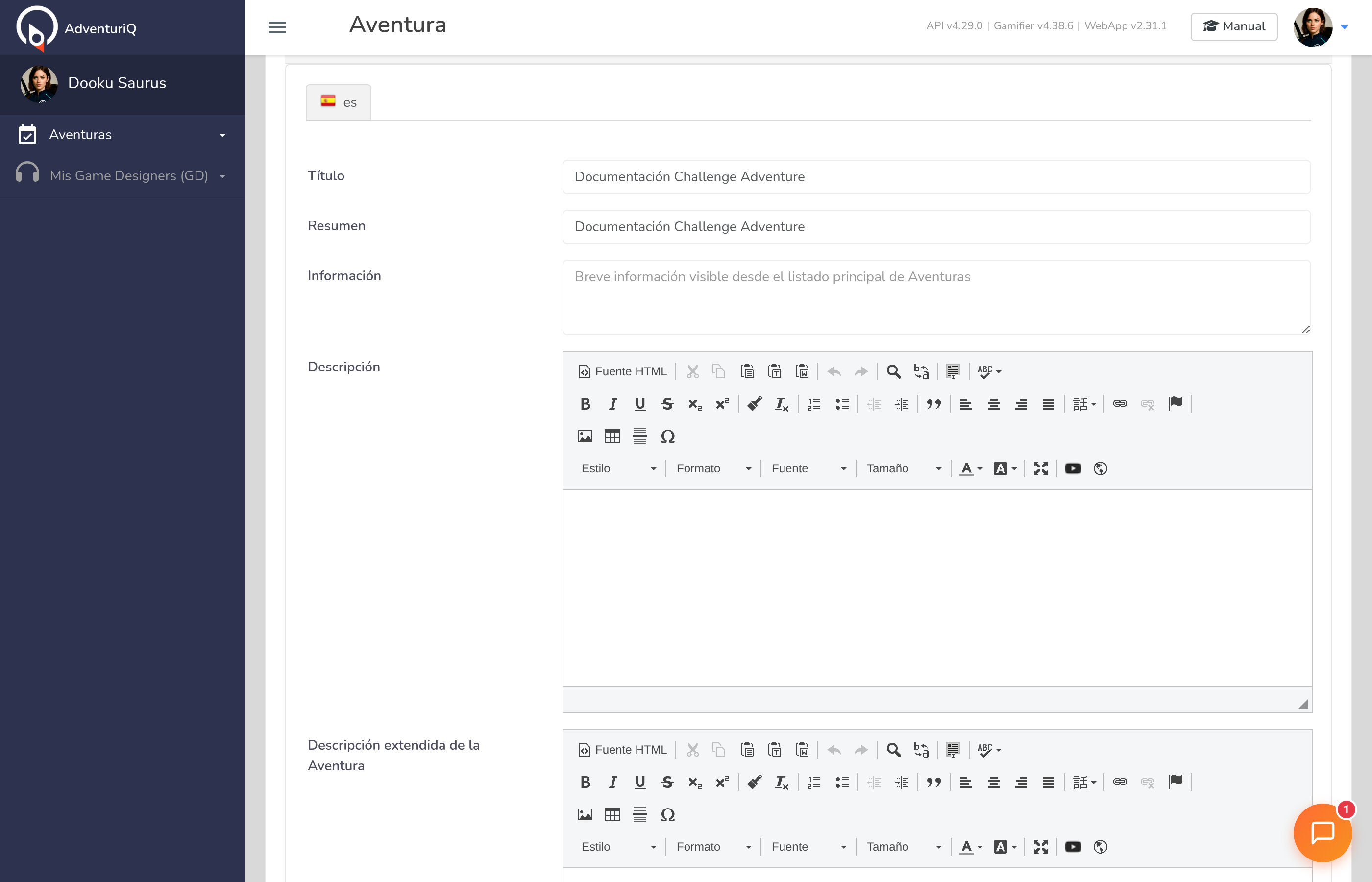
Task: Increase indent in the Descripción editor
Action: tap(901, 404)
